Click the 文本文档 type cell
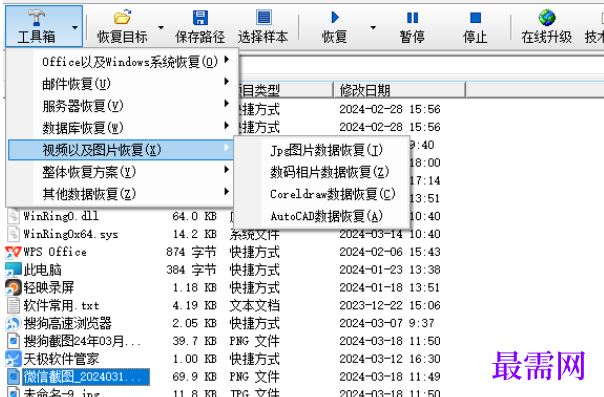The height and width of the screenshot is (397, 604). pos(255,305)
